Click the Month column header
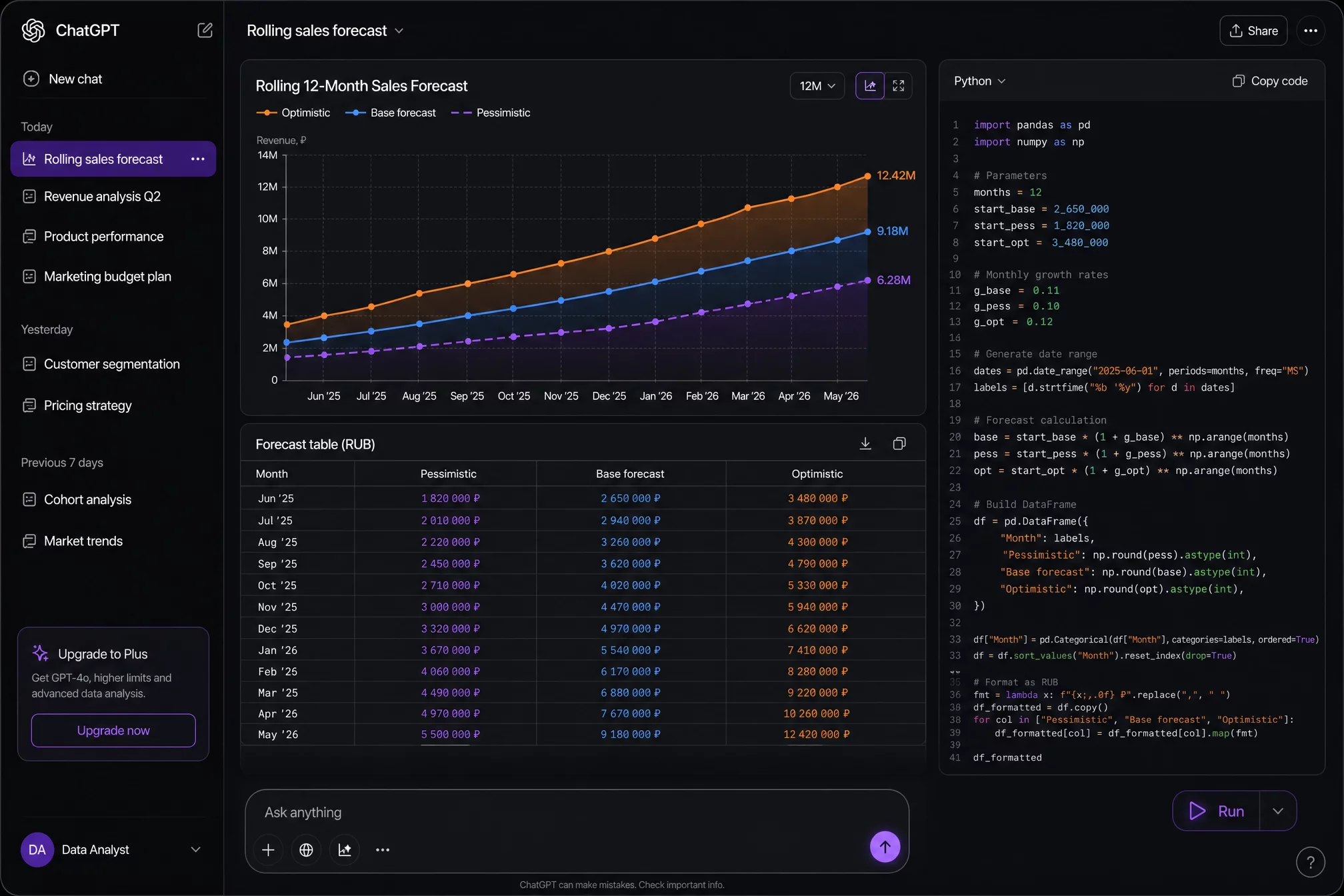The image size is (1344, 896). [x=272, y=474]
